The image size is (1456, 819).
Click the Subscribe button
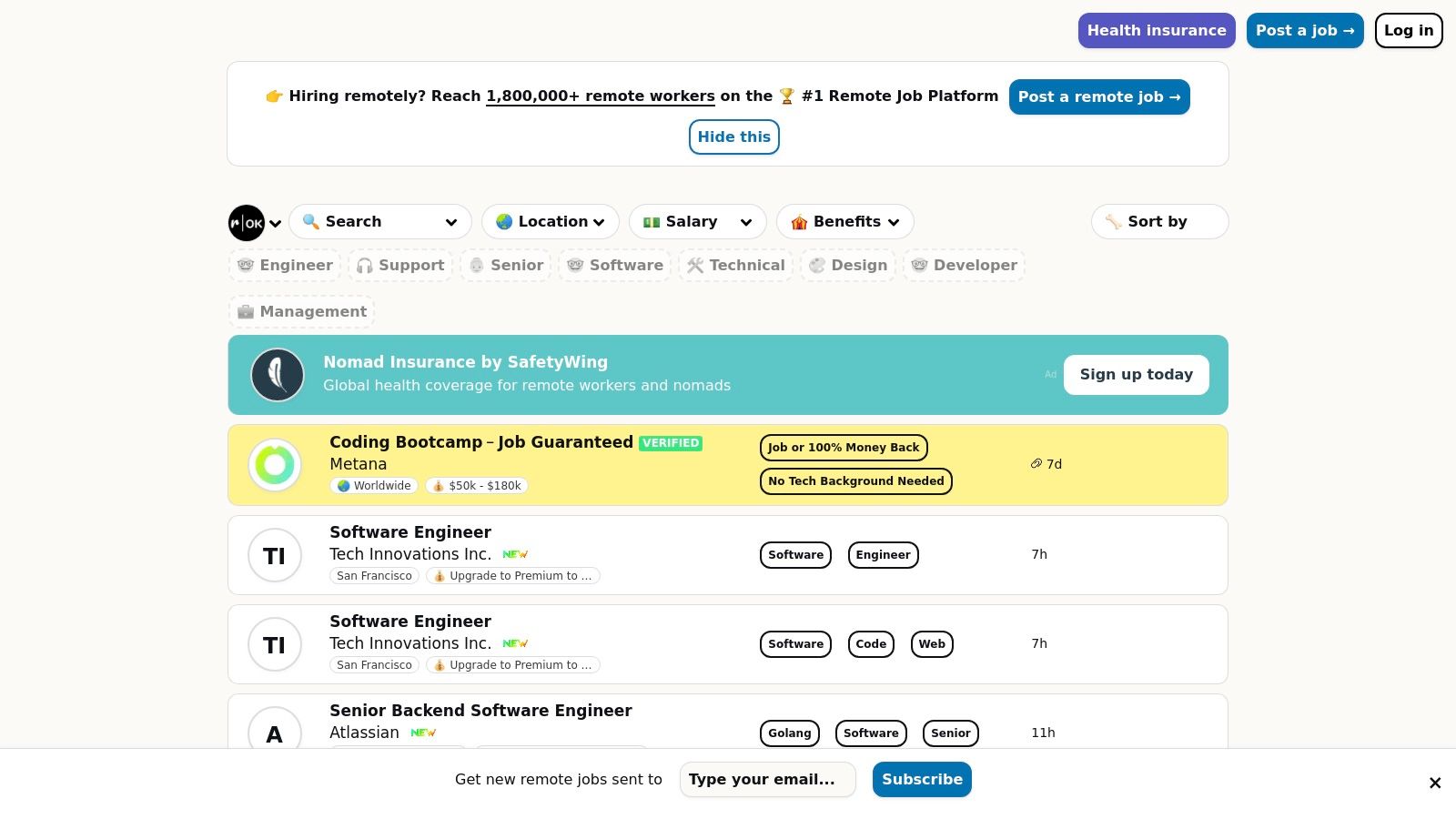click(x=921, y=780)
